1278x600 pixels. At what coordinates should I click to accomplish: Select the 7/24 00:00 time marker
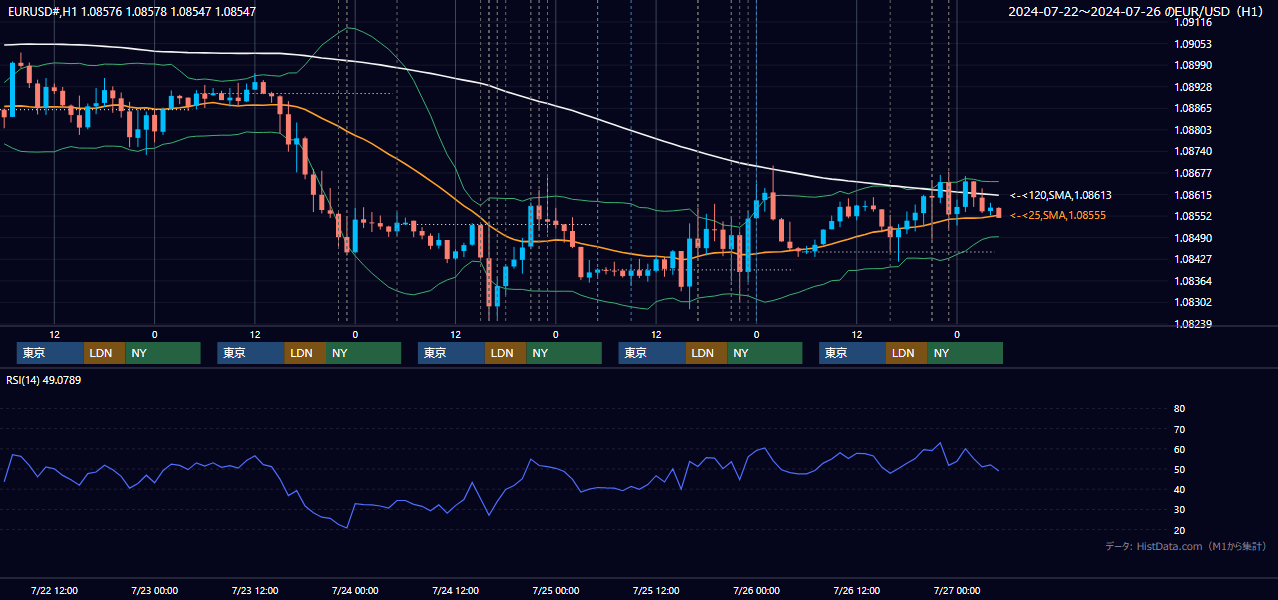(355, 590)
